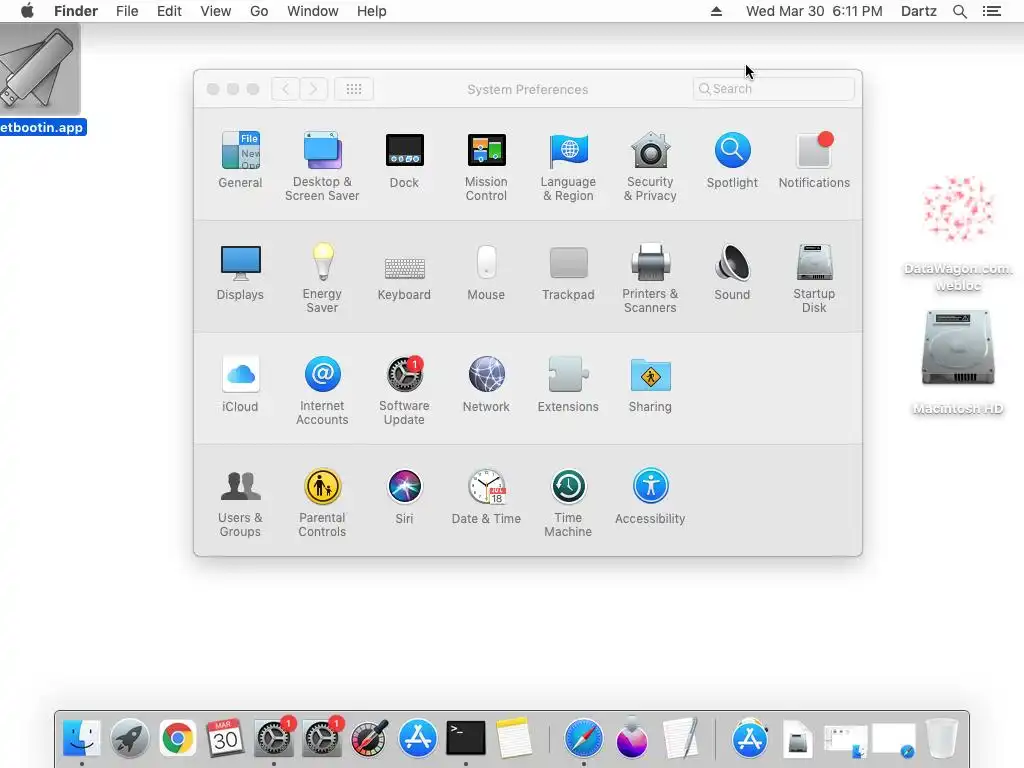Open Desktop & Screen Saver preferences
Viewport: 1024px width, 768px height.
(322, 167)
